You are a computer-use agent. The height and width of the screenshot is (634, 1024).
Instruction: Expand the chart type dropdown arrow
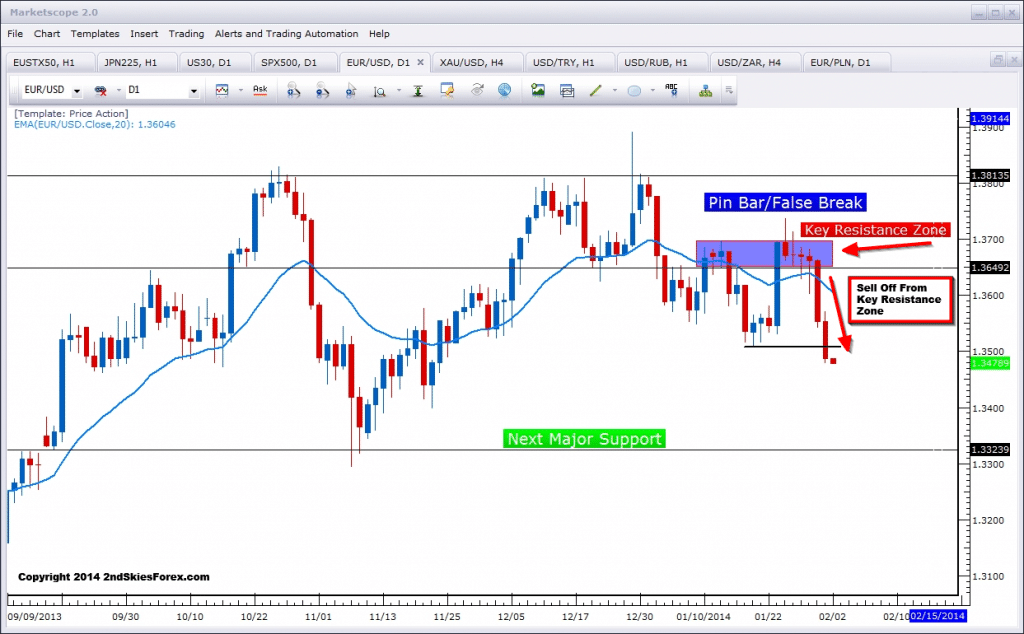click(240, 91)
